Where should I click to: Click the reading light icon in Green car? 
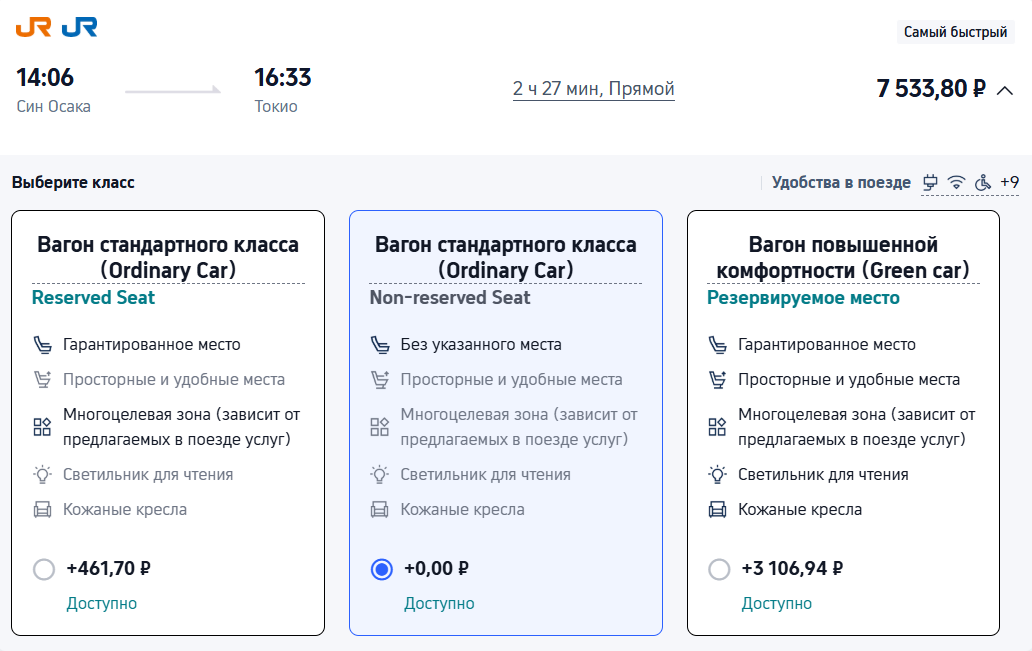click(717, 474)
